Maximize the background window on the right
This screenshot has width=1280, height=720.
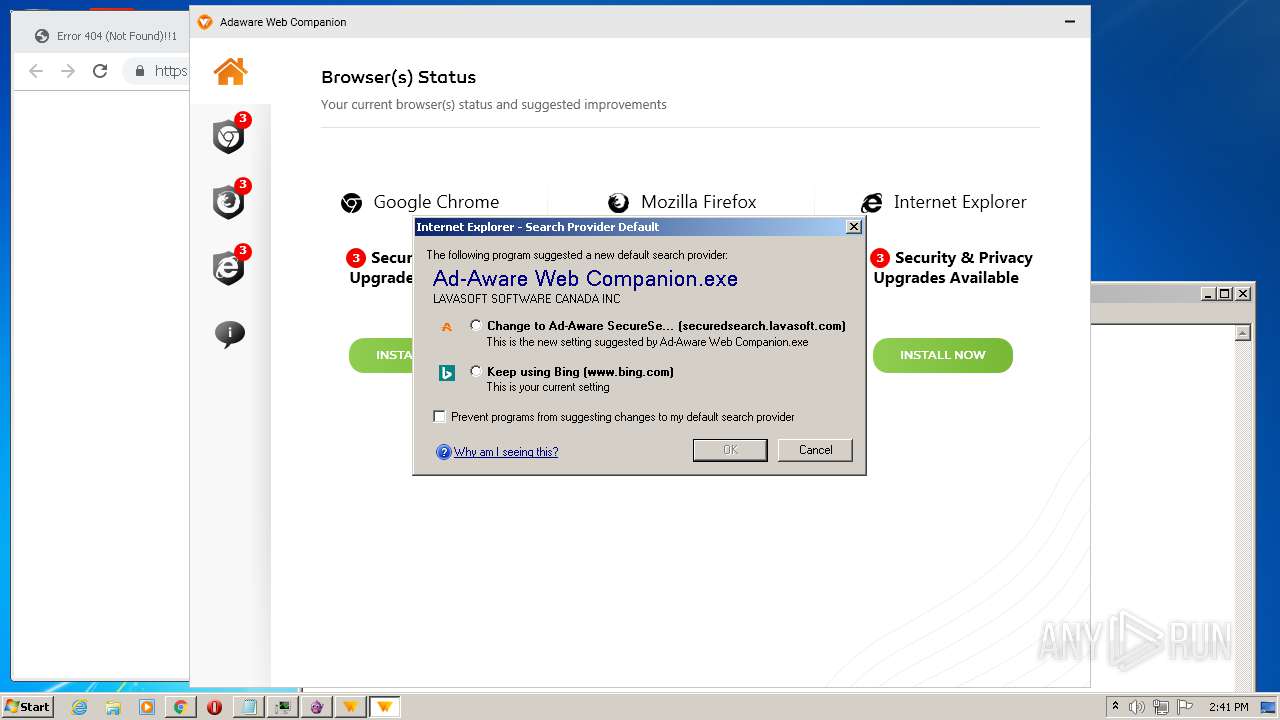[x=1224, y=293]
